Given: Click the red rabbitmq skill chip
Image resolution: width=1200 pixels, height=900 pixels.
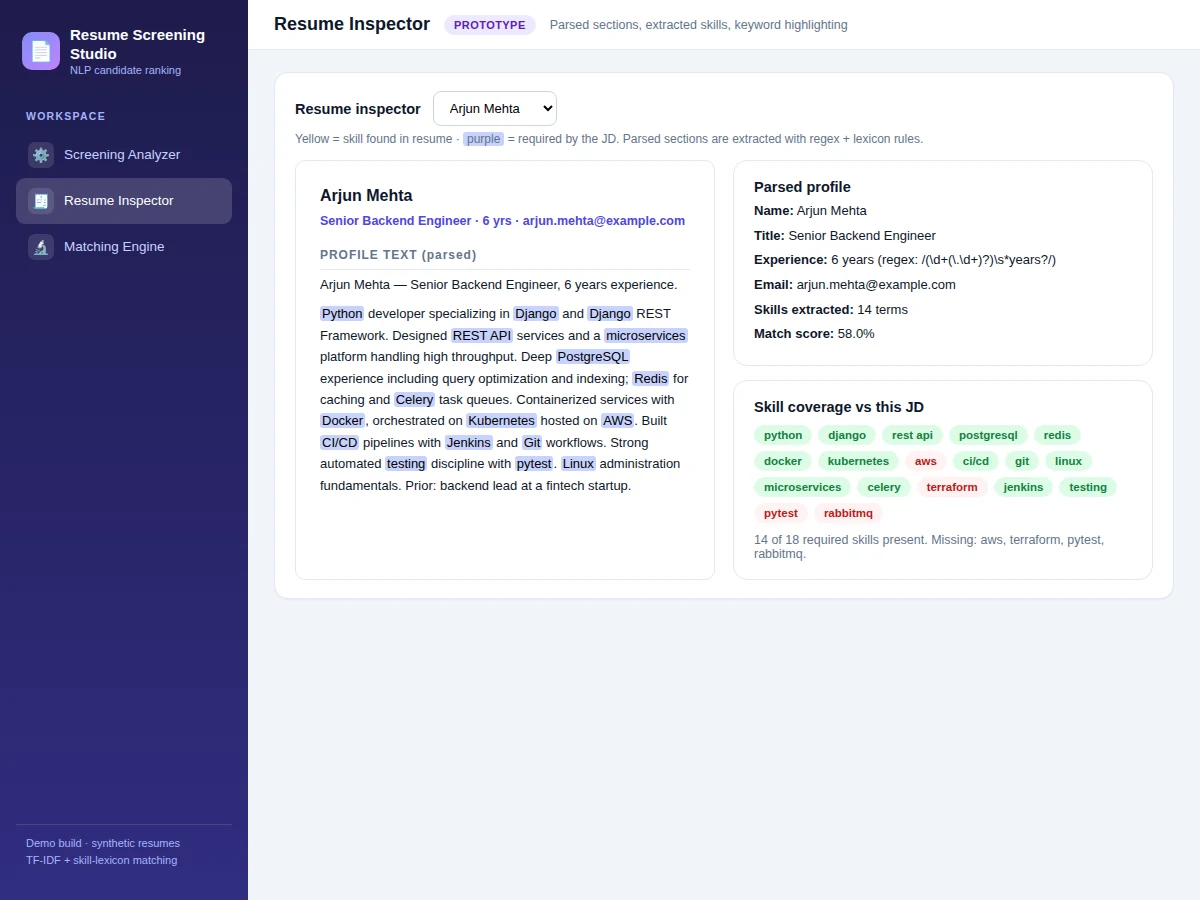Looking at the screenshot, I should coord(848,513).
